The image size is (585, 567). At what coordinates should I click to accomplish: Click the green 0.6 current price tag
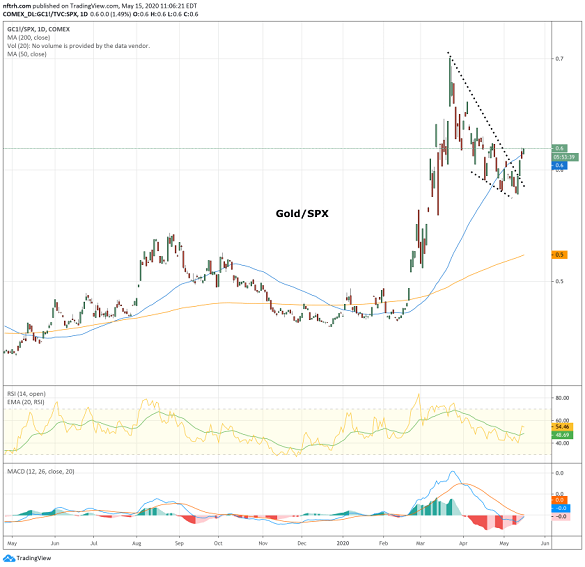pos(559,148)
